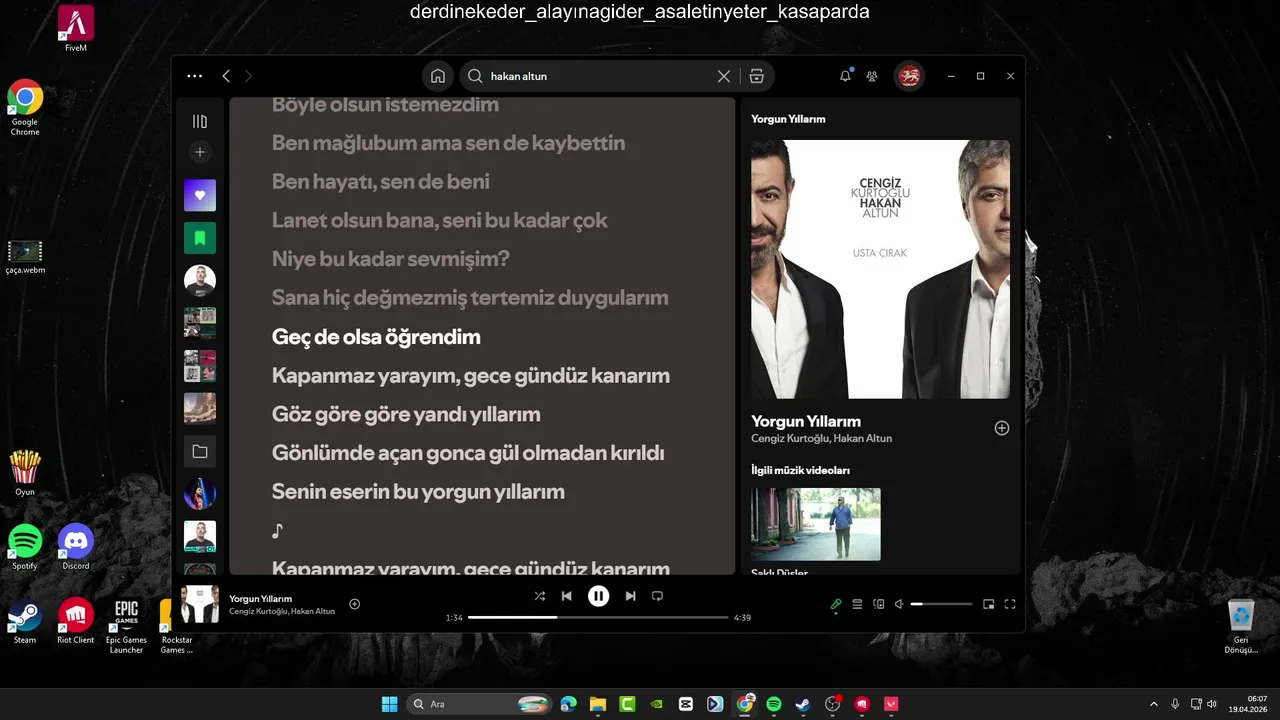Open the Recycle Bin (Geri Dönüşüm)

click(x=1241, y=626)
